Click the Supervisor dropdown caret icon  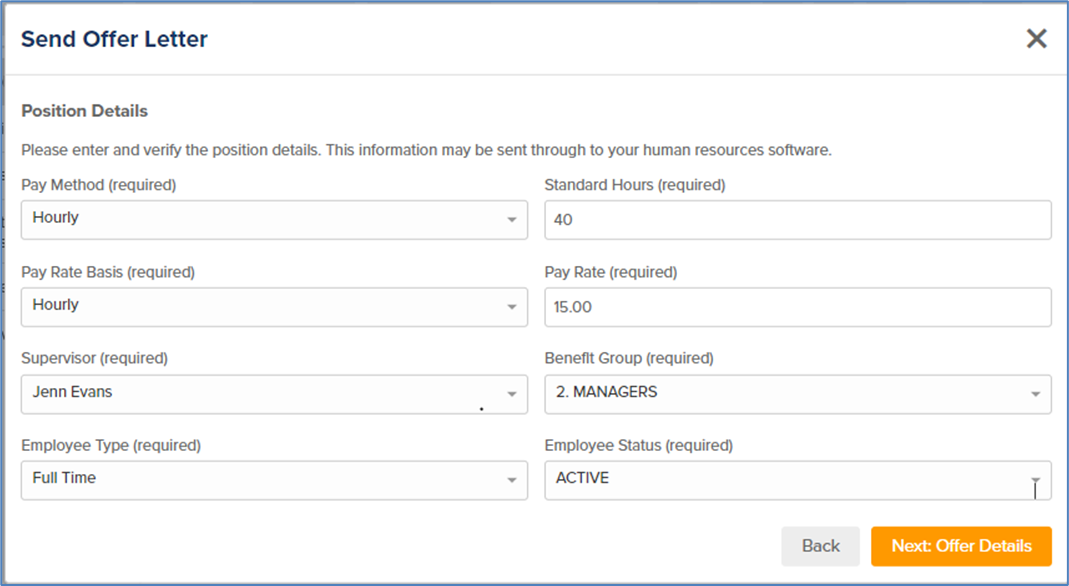pos(511,394)
